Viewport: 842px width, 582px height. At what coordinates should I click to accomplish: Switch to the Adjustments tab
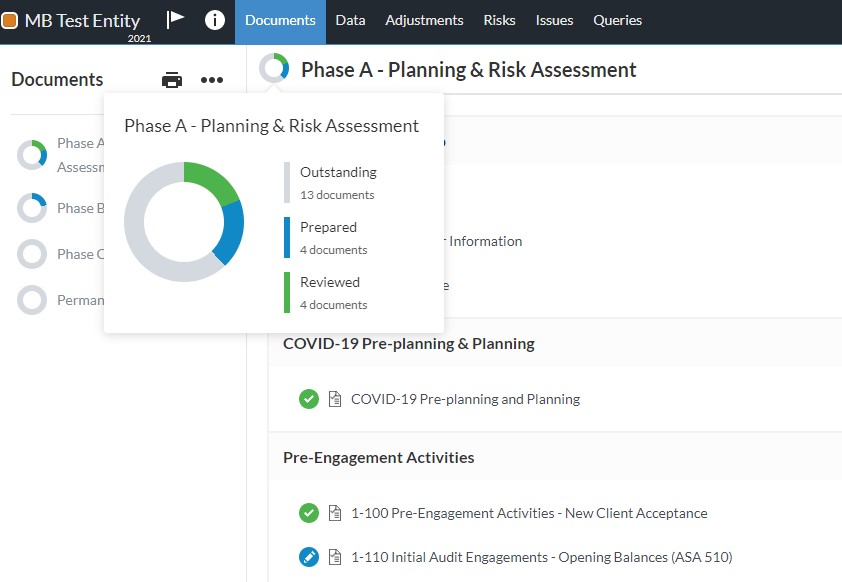(x=424, y=20)
